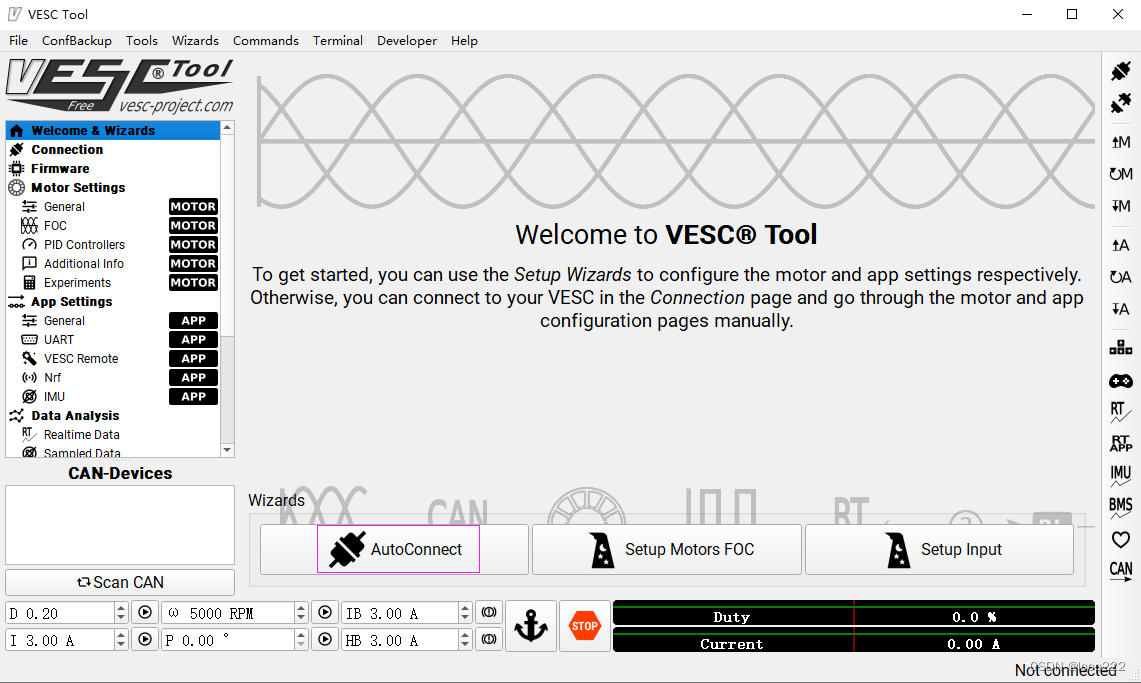The image size is (1141, 683).
Task: Click the connect plug icon in right toolbar
Action: [x=1121, y=71]
